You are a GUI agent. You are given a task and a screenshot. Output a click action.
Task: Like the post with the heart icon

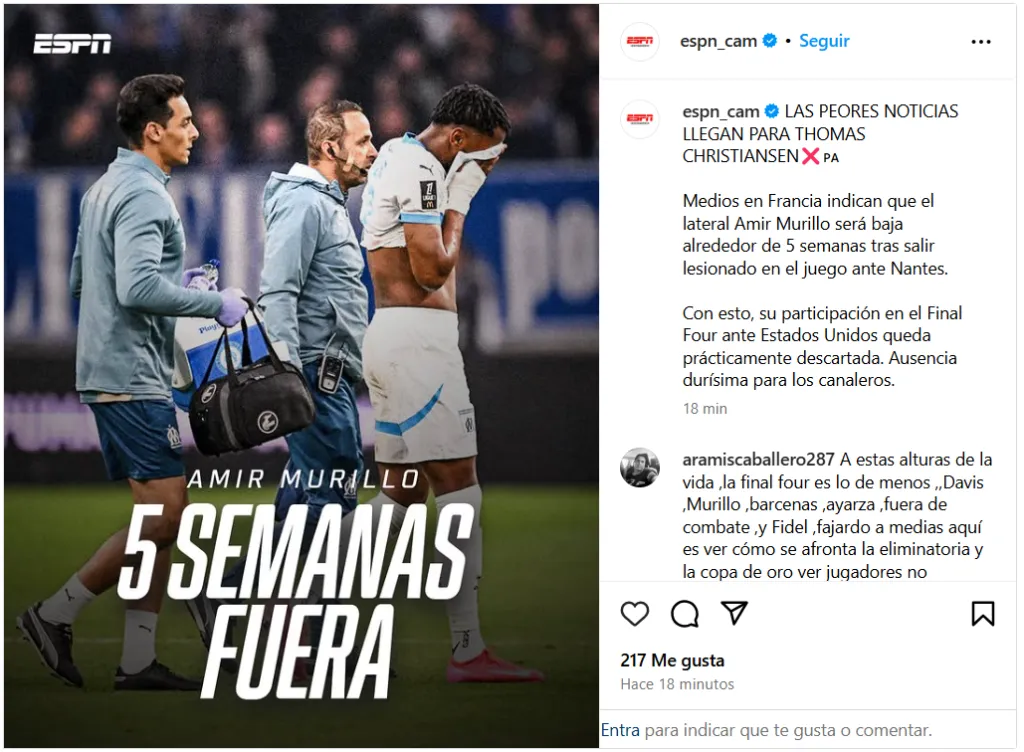pyautogui.click(x=634, y=614)
